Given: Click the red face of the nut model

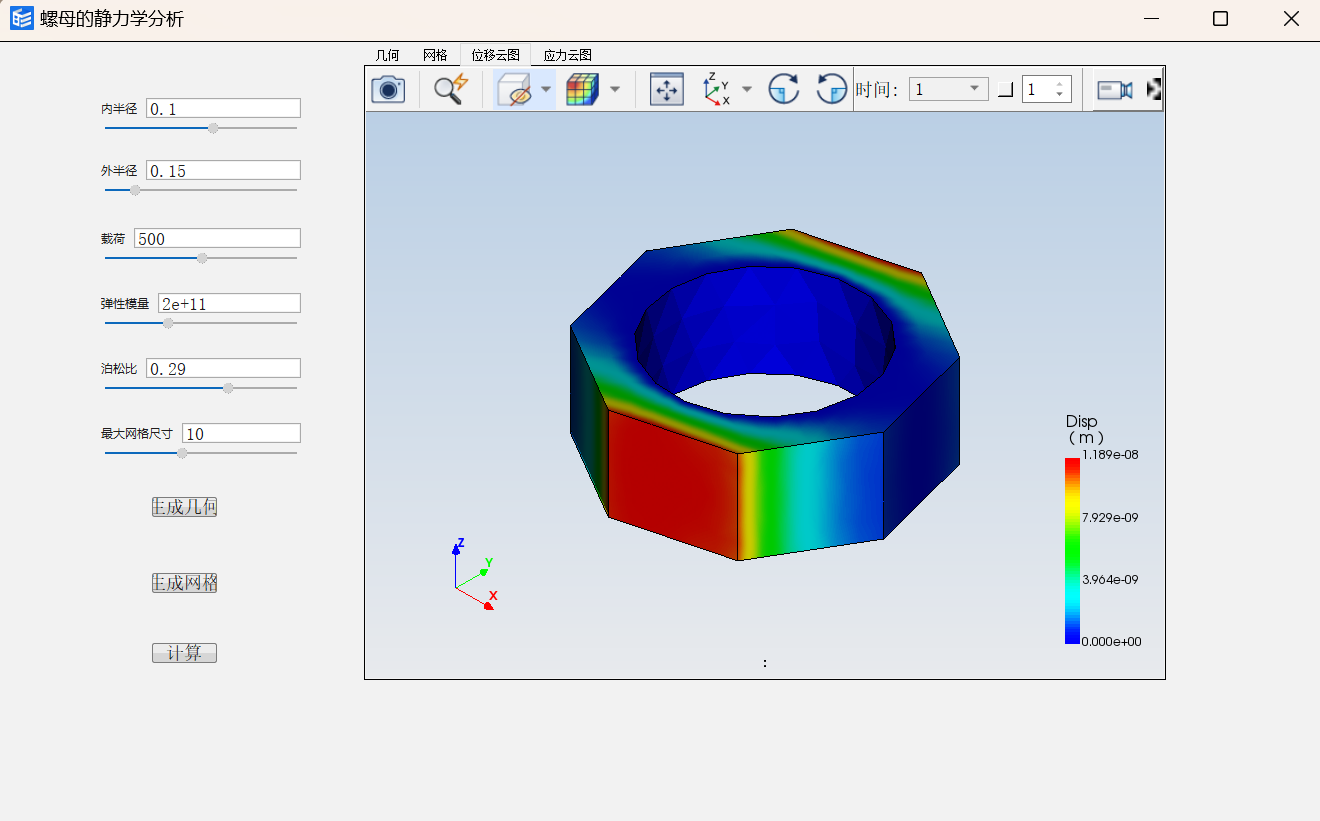Looking at the screenshot, I should (673, 483).
